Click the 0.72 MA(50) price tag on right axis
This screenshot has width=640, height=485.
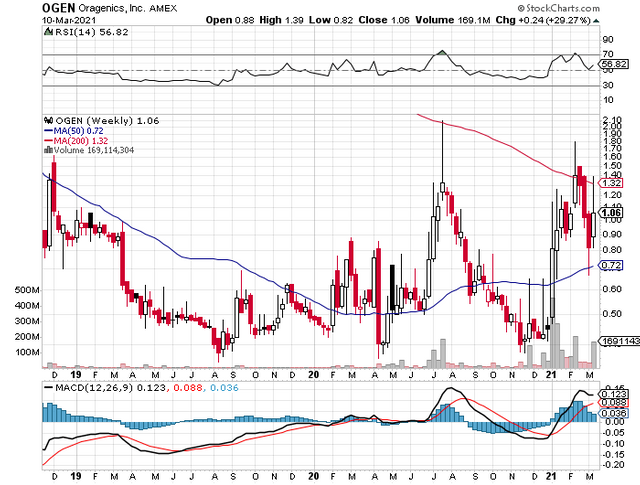point(612,265)
